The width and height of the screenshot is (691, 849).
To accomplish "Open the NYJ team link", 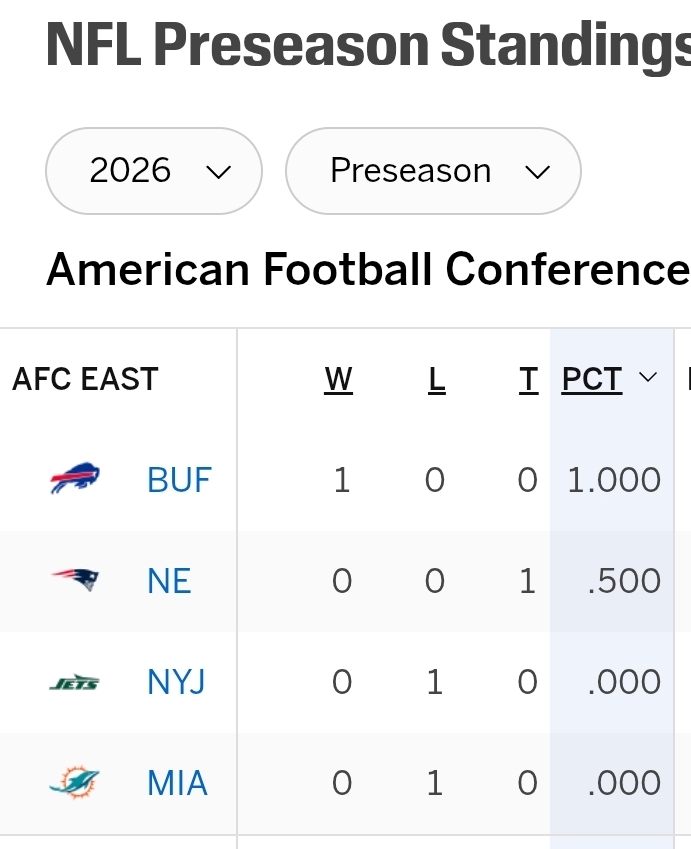I will (177, 682).
